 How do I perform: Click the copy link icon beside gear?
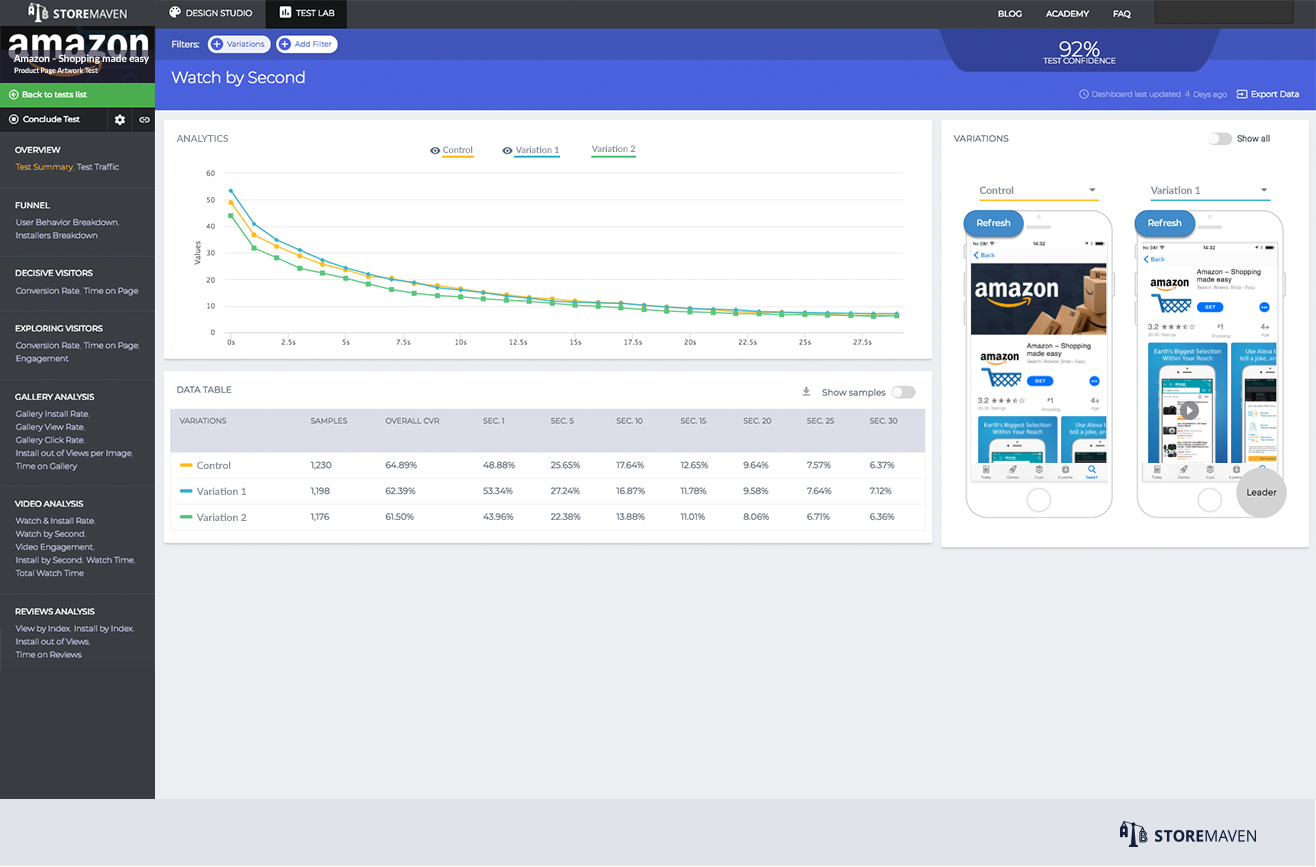(x=144, y=120)
